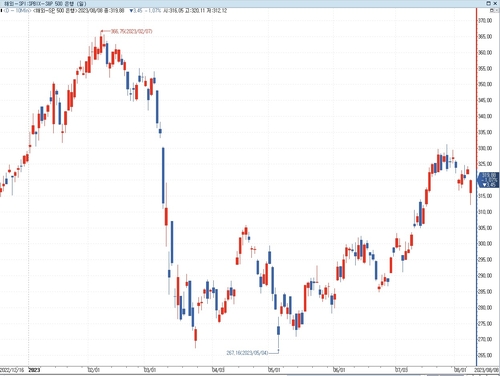The image size is (500, 376).
Task: Click the 02/01 date label on time axis
Action: click(93, 370)
